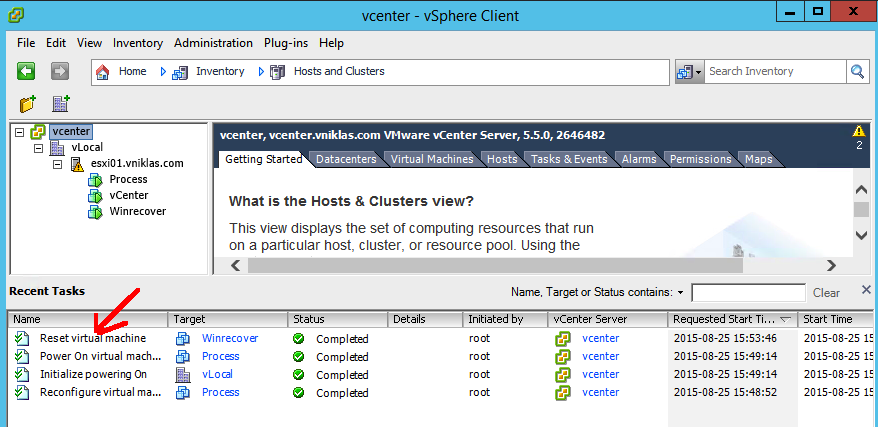Click the green Back navigation arrow
The width and height of the screenshot is (878, 427).
(26, 72)
